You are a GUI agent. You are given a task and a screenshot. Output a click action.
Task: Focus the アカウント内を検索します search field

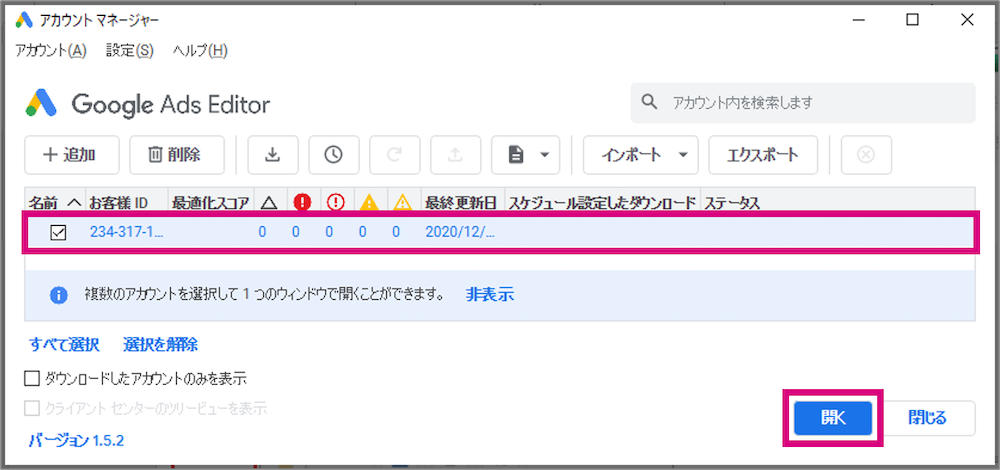click(x=803, y=102)
